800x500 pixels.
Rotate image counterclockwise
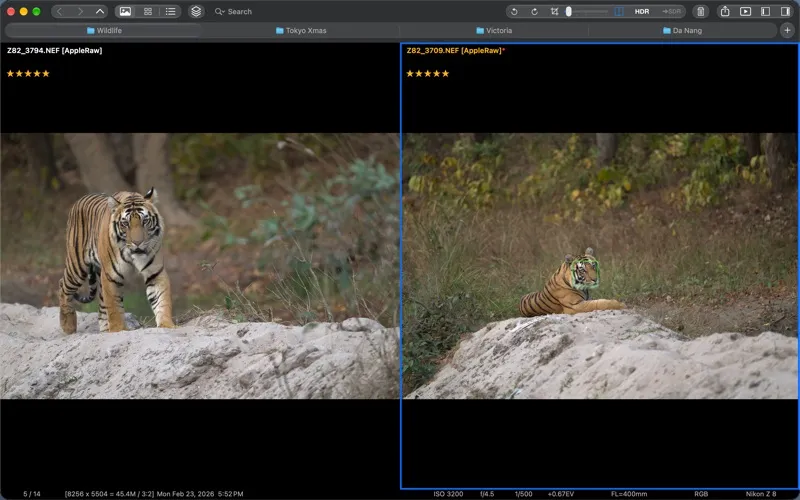[514, 11]
